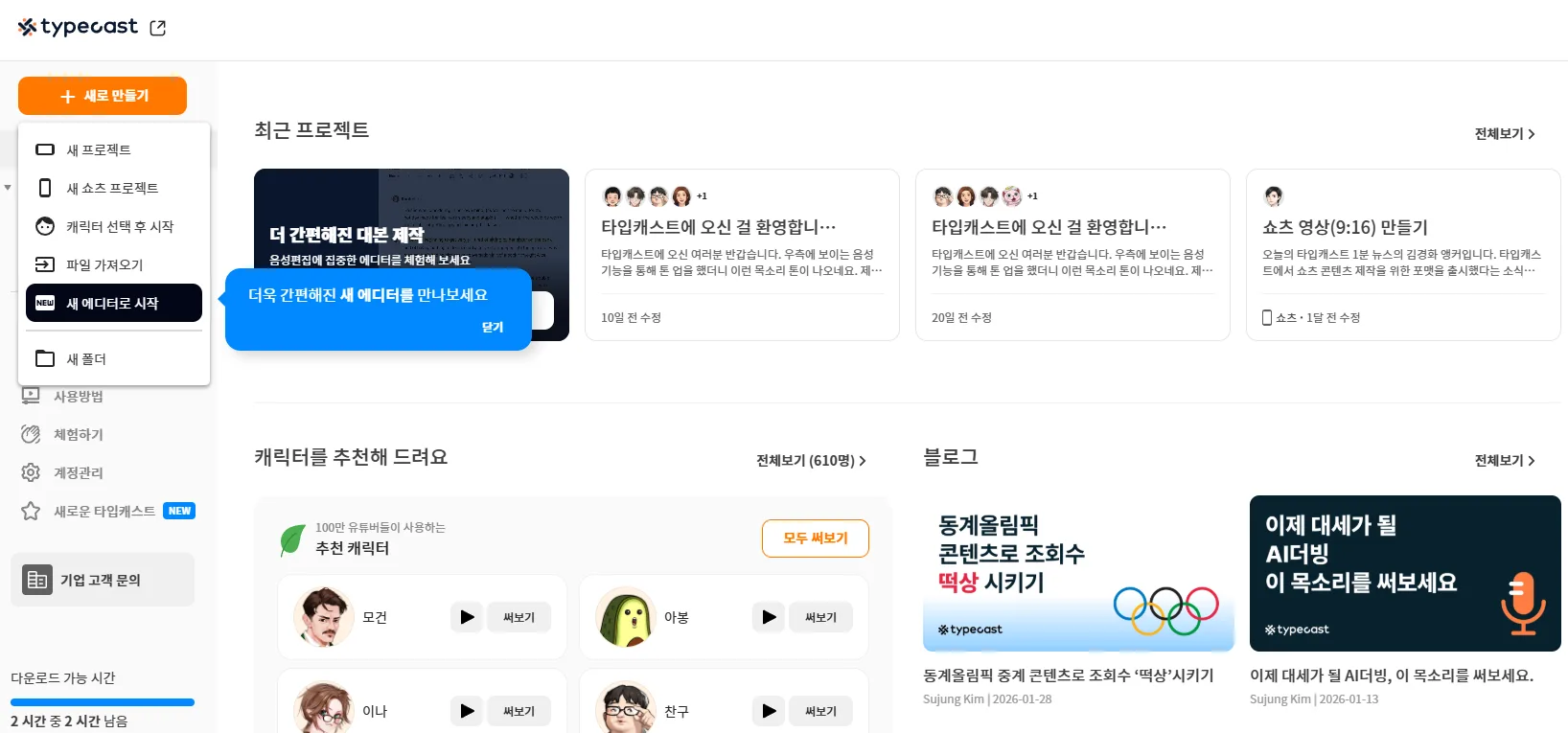Click 모건 character avatar

coord(323,617)
